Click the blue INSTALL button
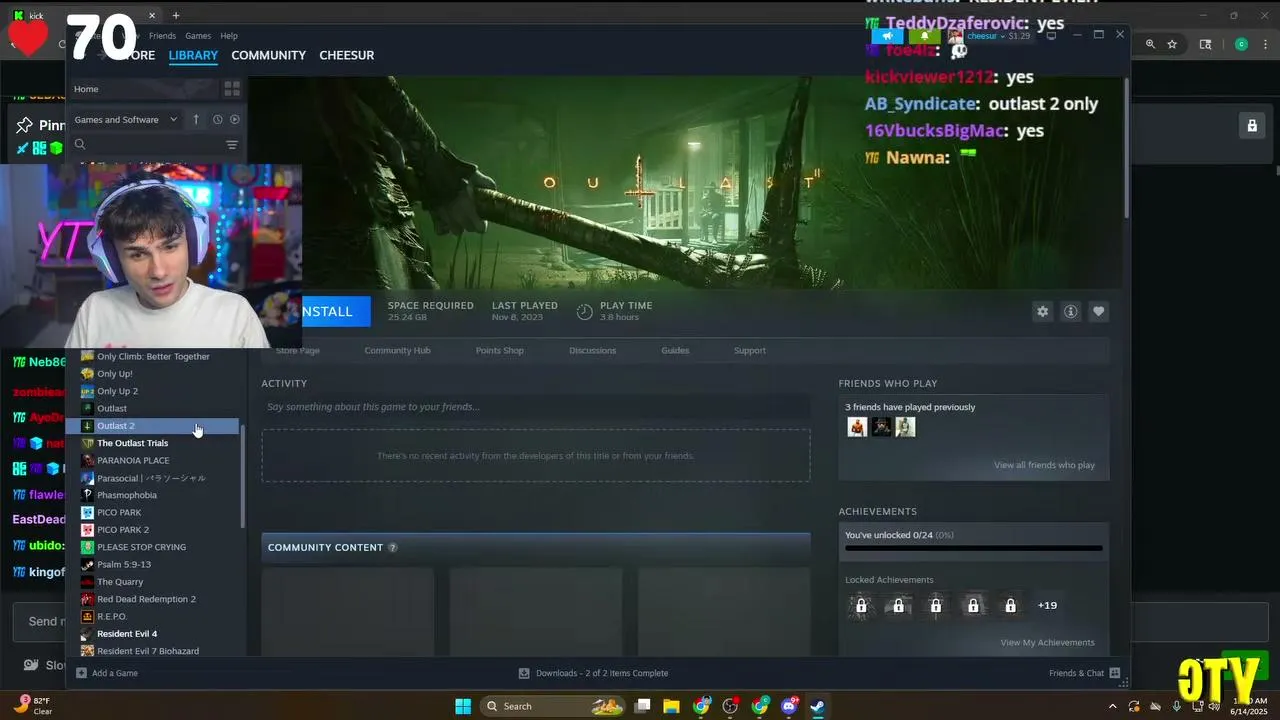1280x720 pixels. click(335, 312)
